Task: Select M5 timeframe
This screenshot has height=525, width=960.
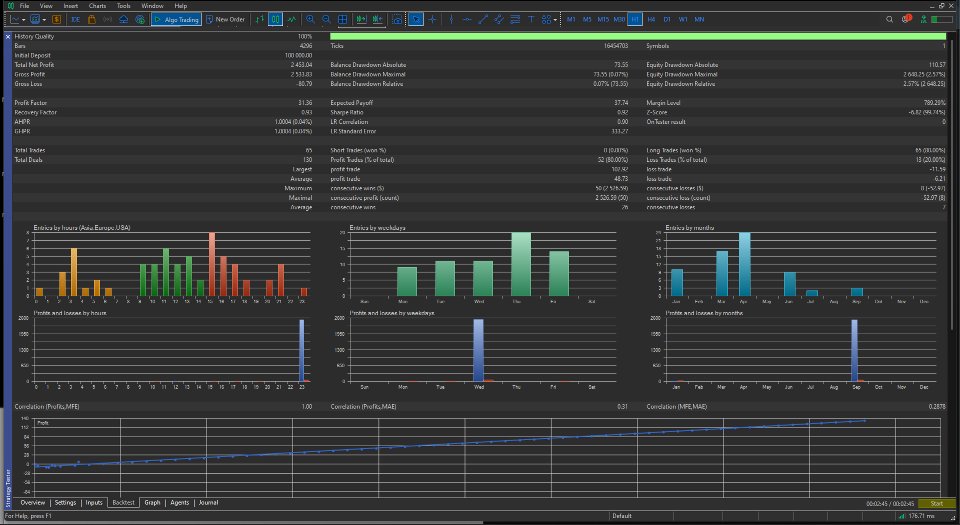Action: point(587,20)
